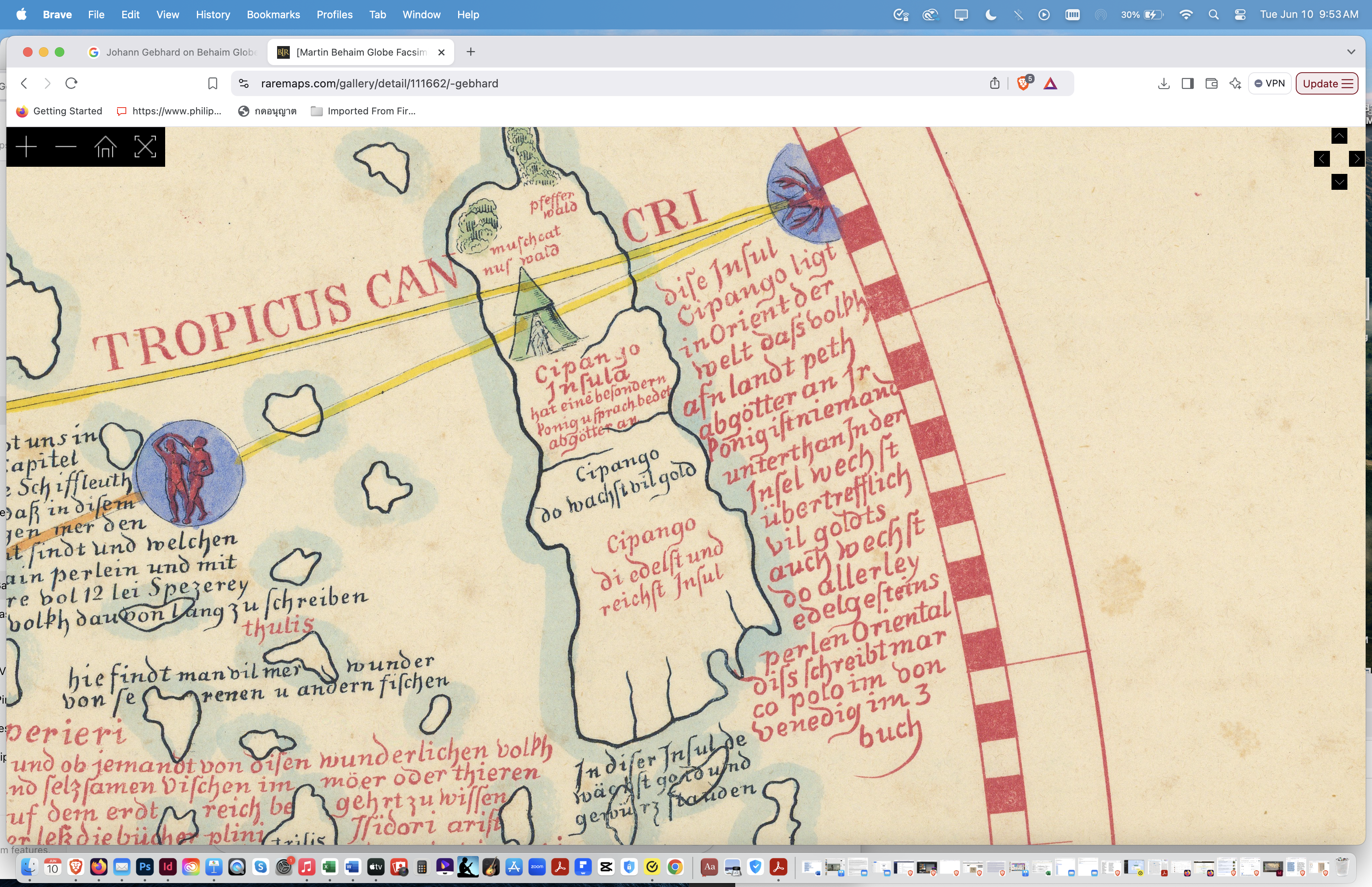Open Creative Cloud sync menu bar icon
This screenshot has width=1372, height=887.
pos(931,15)
